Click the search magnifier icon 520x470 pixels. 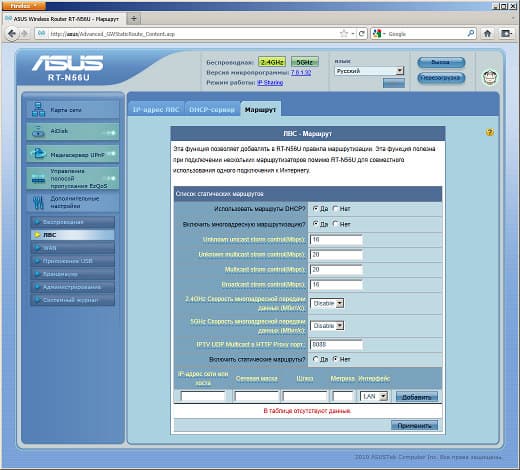471,33
